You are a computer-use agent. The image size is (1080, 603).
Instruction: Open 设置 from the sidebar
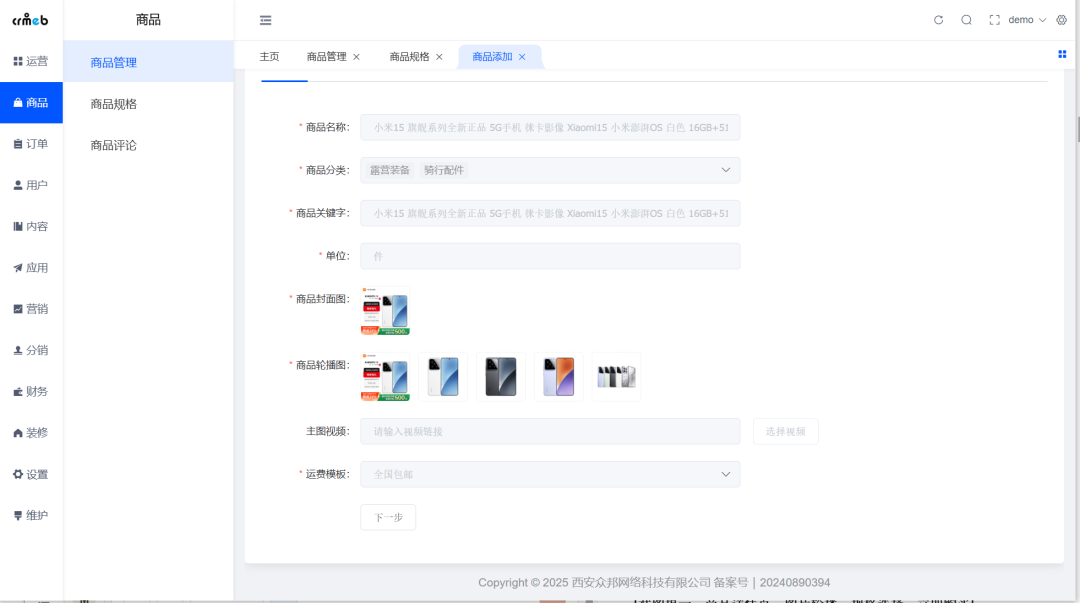31,474
